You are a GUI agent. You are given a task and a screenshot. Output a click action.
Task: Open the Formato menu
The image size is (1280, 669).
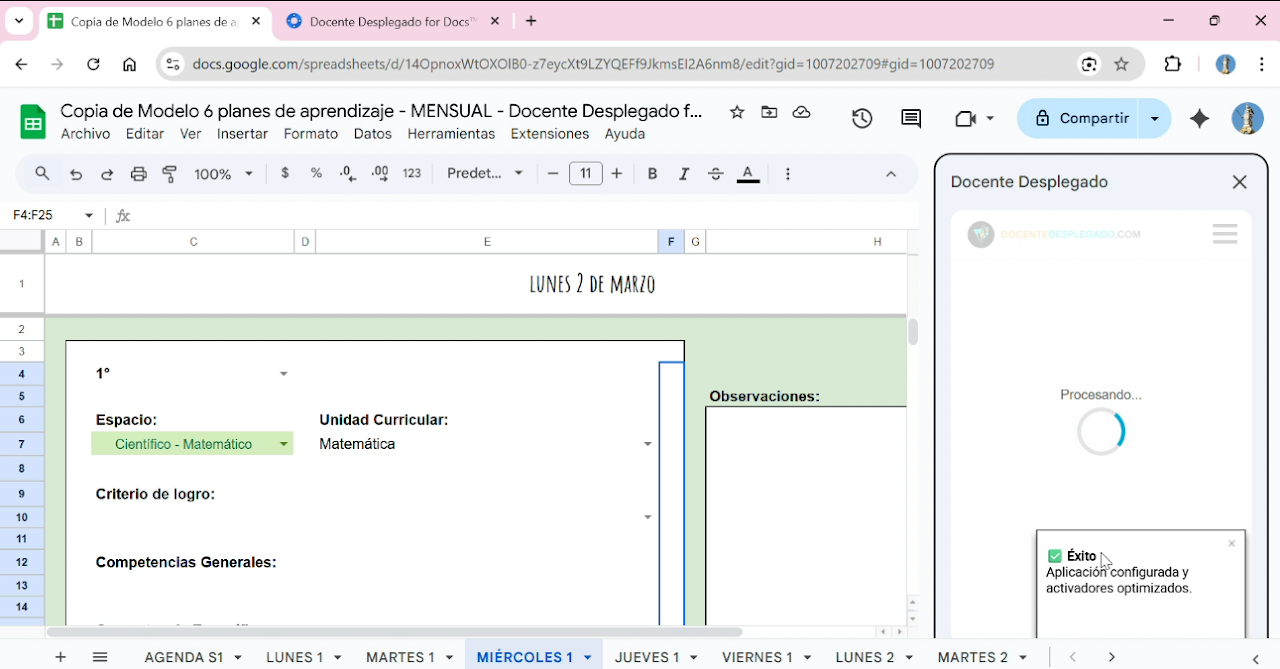tap(311, 134)
